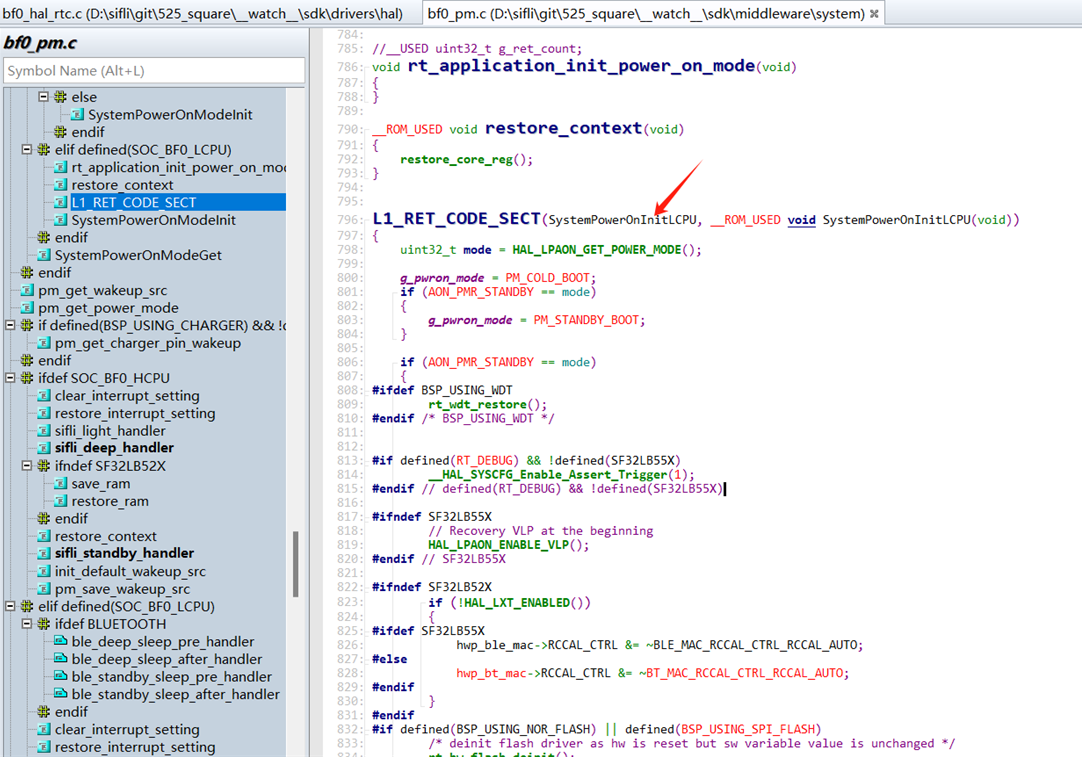Click PM_STANDBY_BOOT constant on line 803
Viewport: 1082px width, 760px height.
point(586,320)
